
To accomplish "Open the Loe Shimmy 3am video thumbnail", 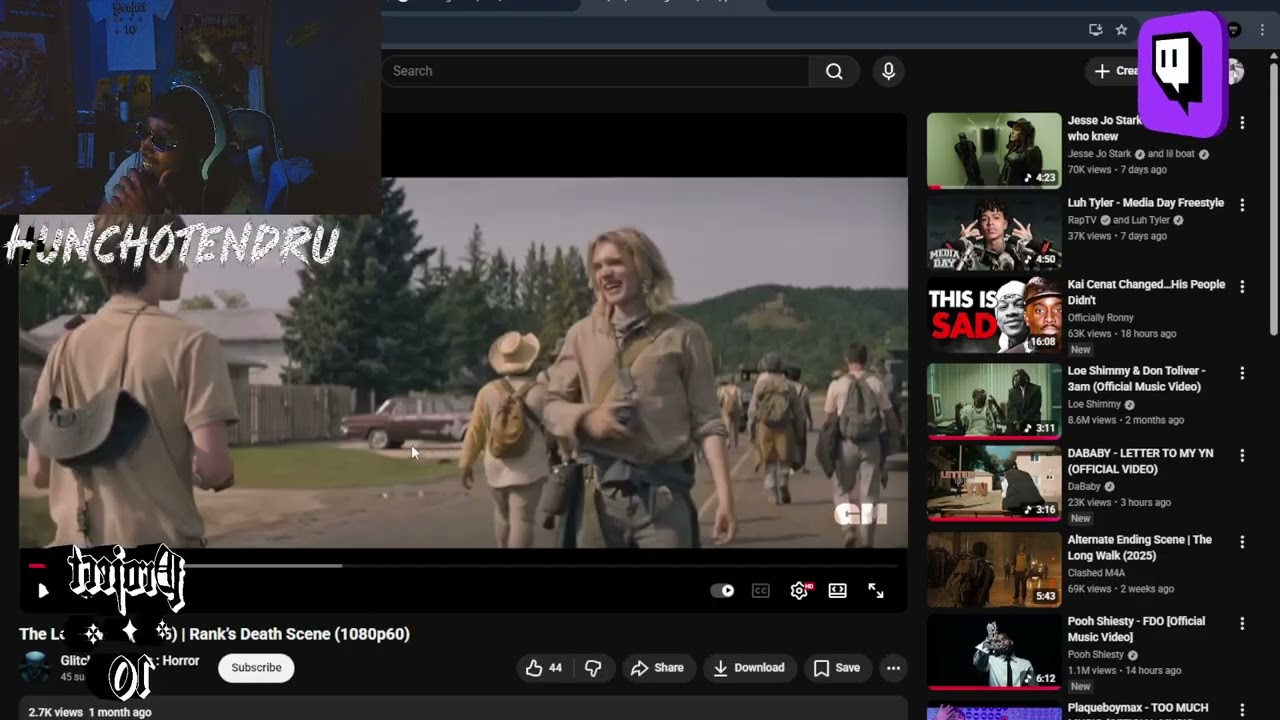I will [x=994, y=401].
